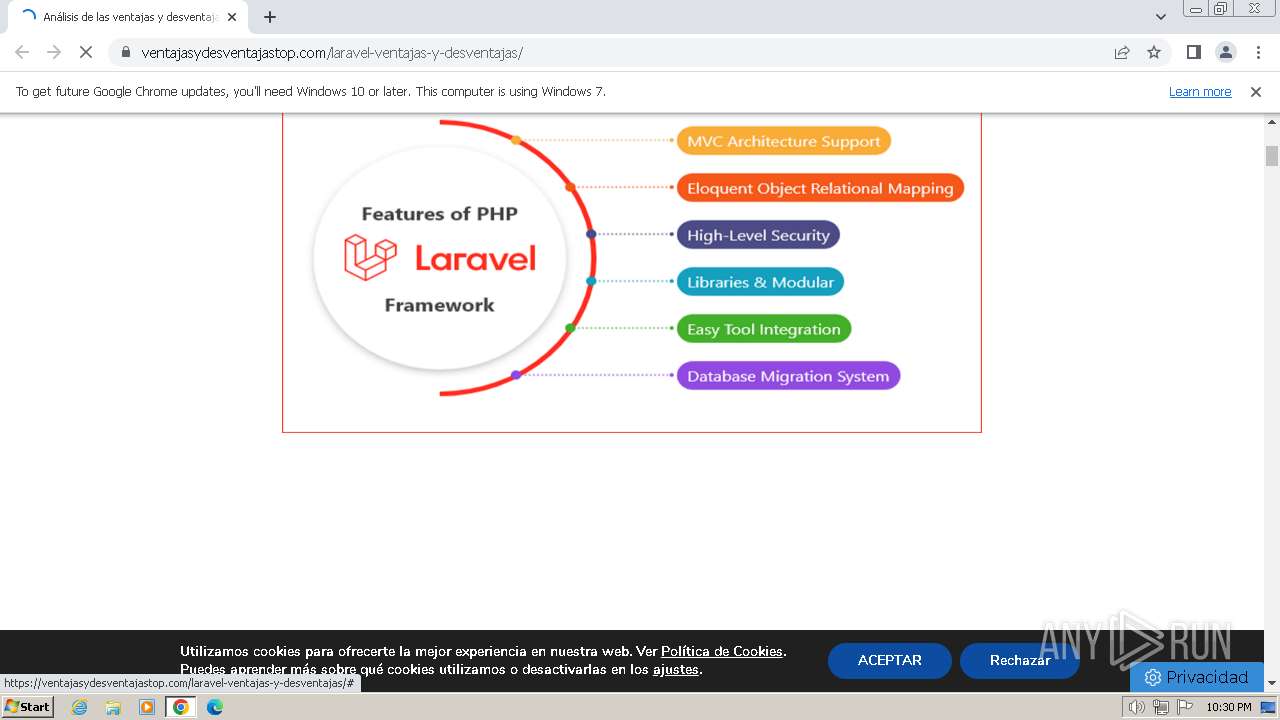Launch Microsoft Edge from taskbar
1280x720 pixels.
(x=215, y=707)
